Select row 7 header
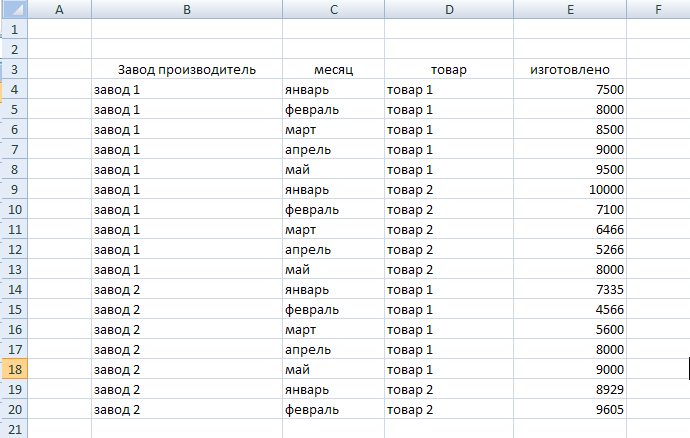This screenshot has width=690, height=438. [15, 150]
